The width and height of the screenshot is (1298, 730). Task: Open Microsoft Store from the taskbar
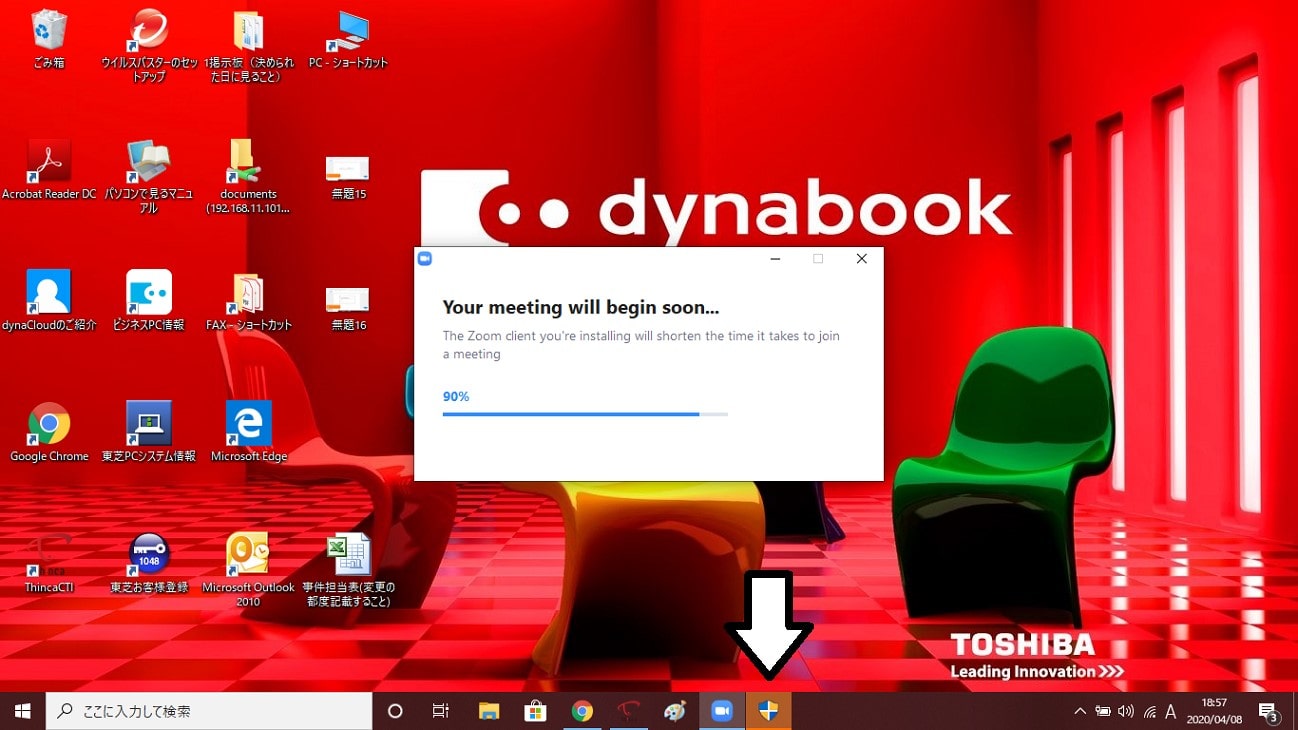pos(535,711)
